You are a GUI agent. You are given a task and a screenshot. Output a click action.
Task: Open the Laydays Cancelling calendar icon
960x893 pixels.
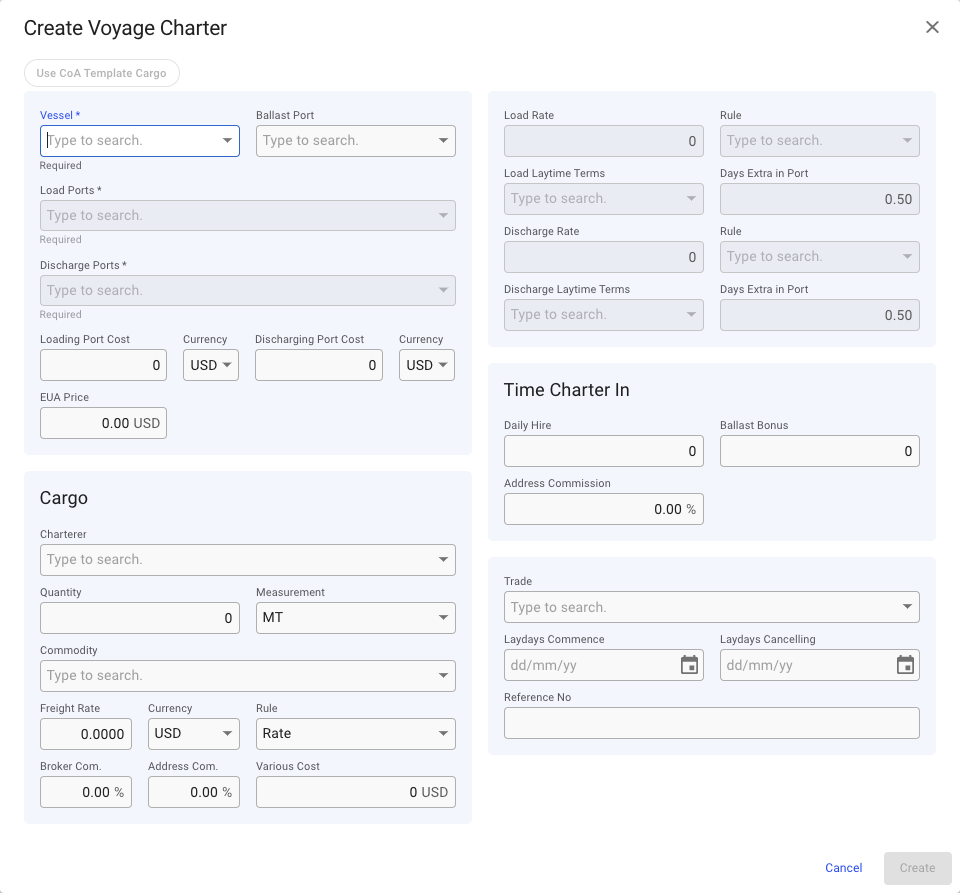(905, 665)
